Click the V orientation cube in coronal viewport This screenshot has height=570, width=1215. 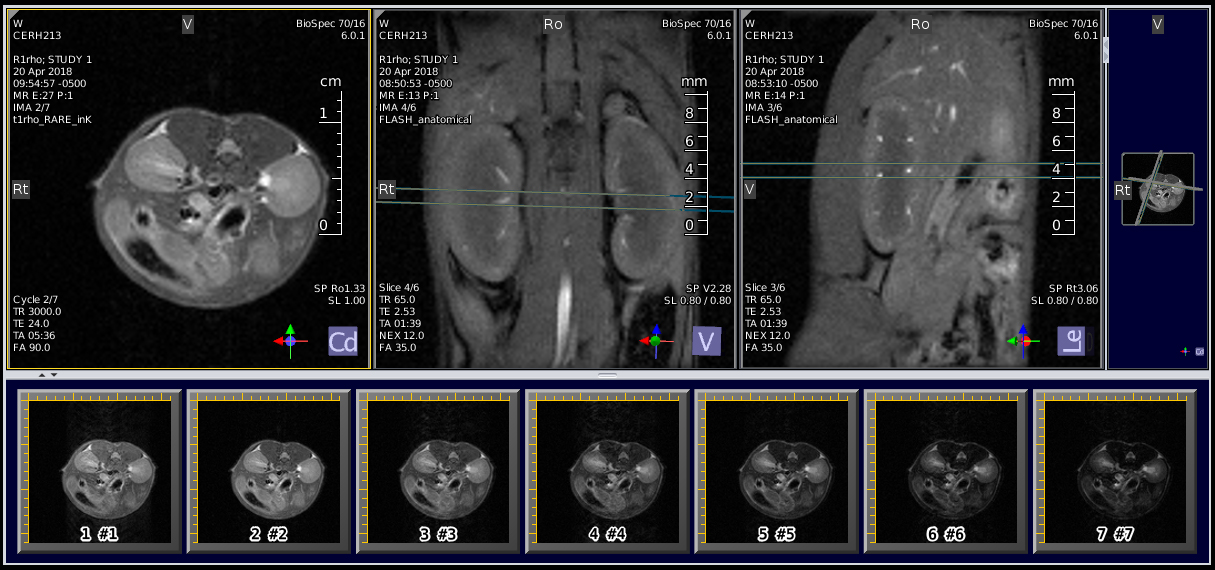pyautogui.click(x=706, y=342)
